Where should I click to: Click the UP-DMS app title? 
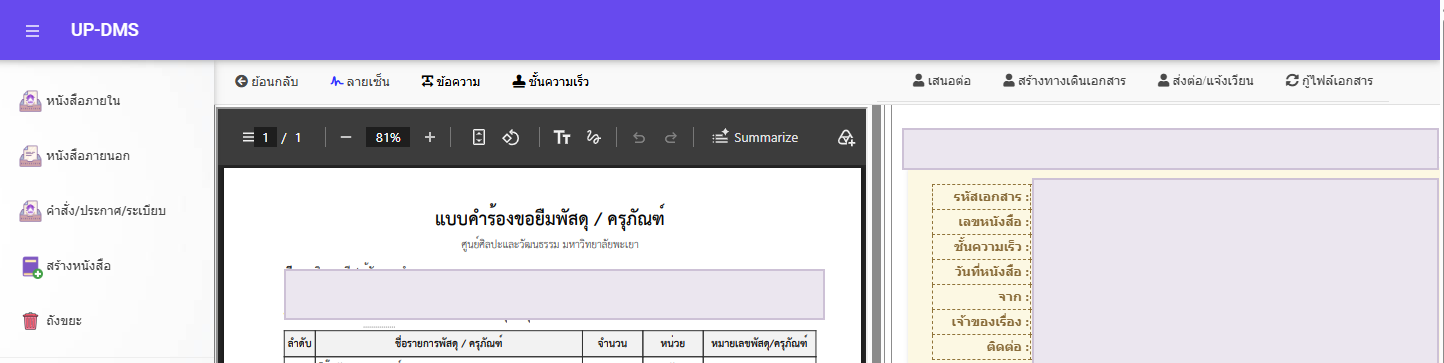(105, 30)
